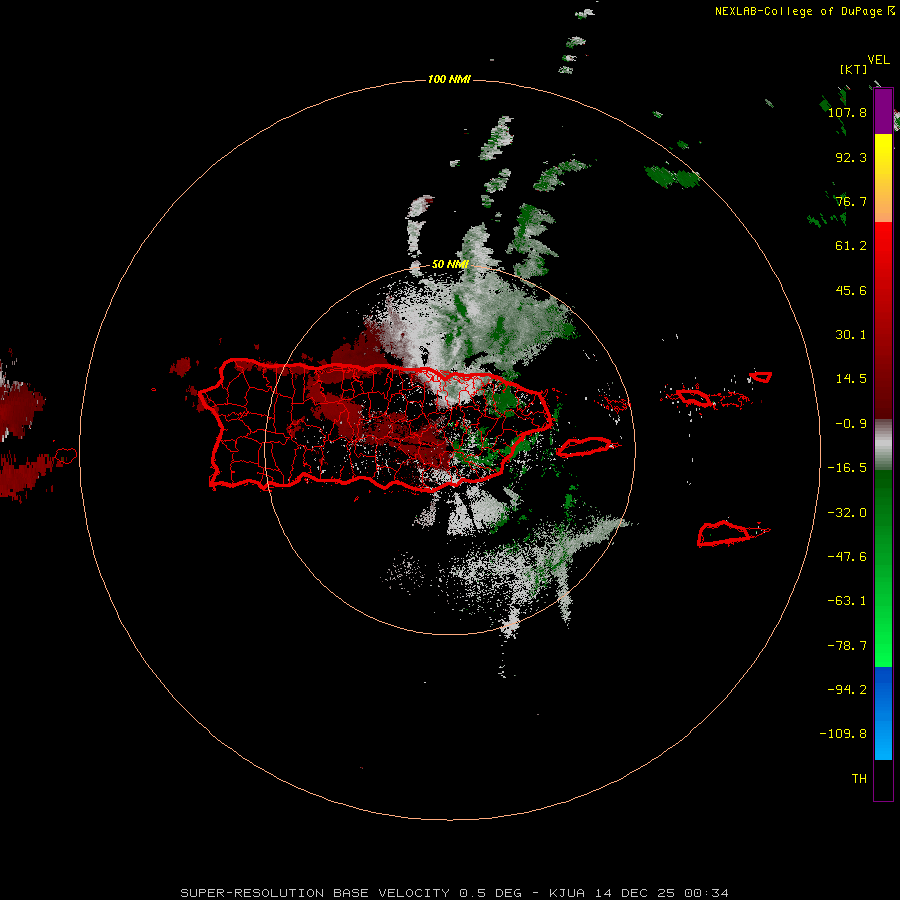900x900 pixels.
Task: Click the St. Thomas island outline
Action: point(694,397)
